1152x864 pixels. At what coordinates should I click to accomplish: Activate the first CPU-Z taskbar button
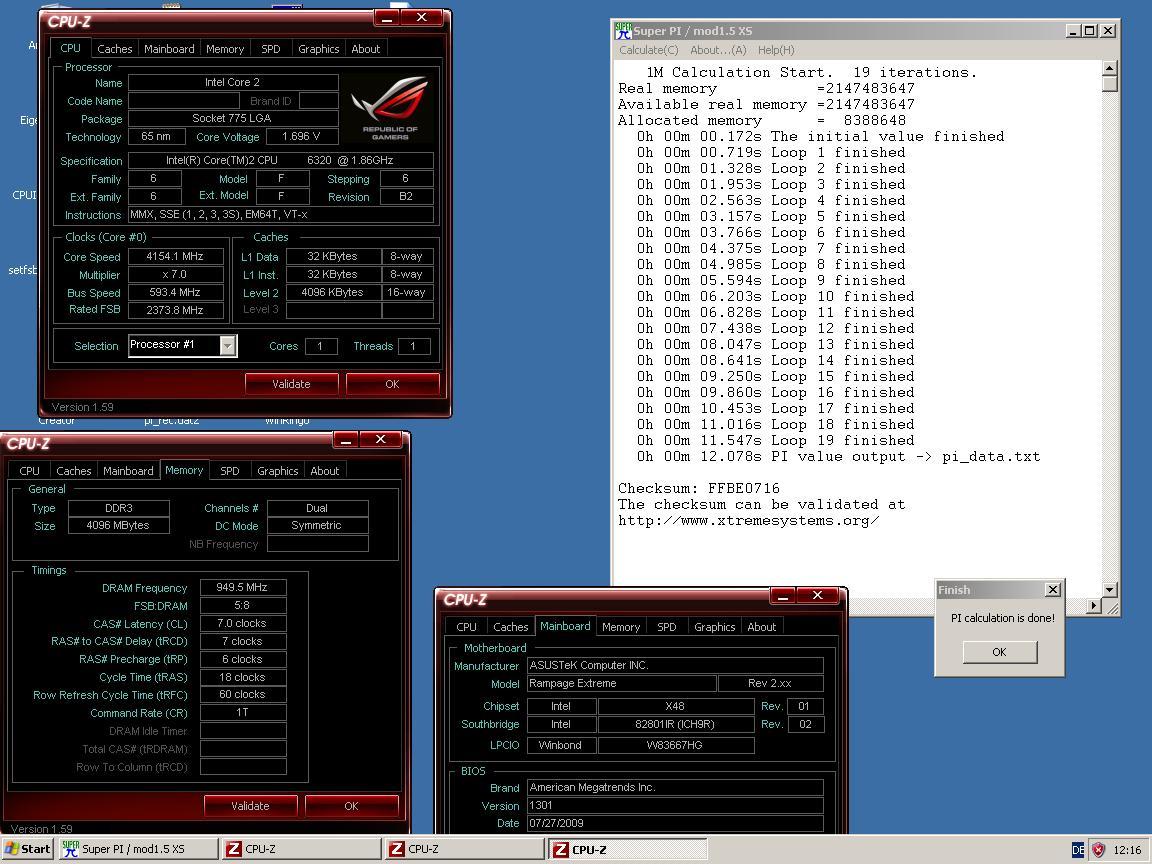click(x=301, y=849)
